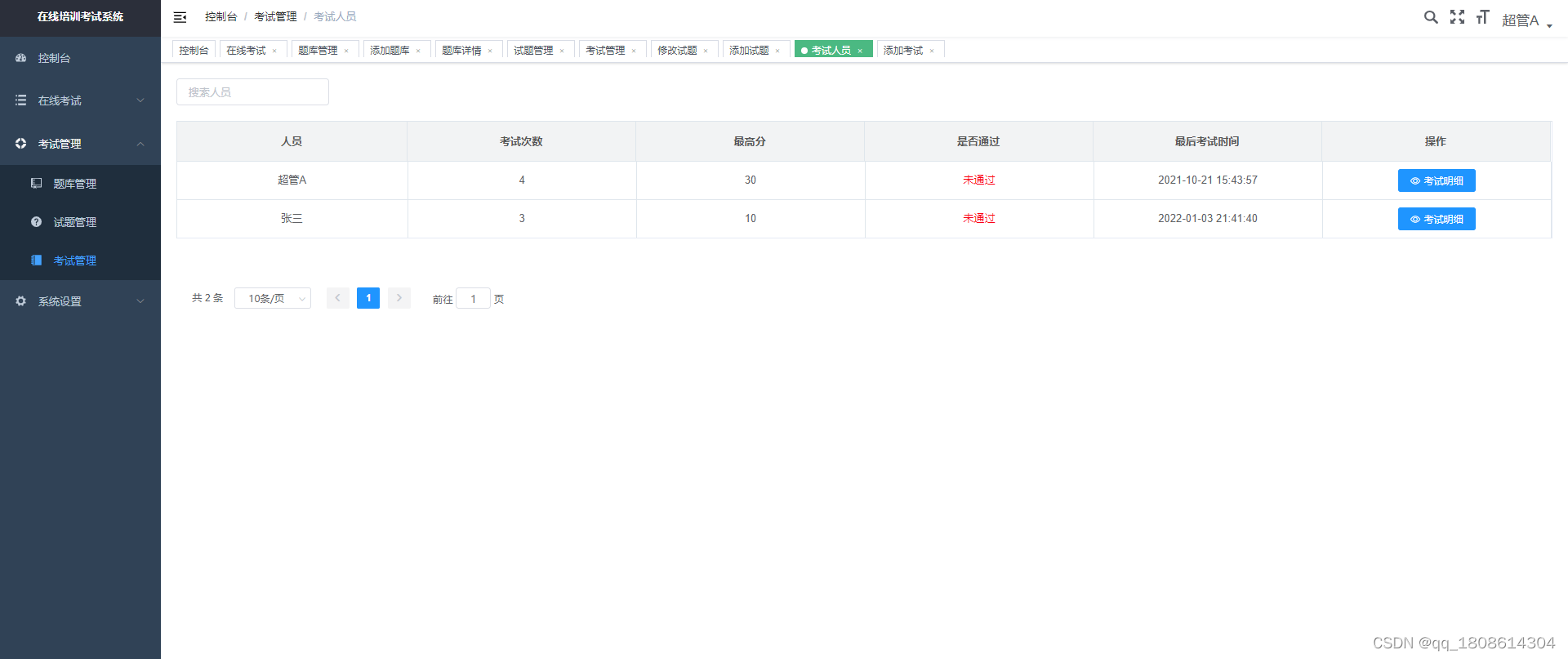
Task: Click the 在线考试 list icon in sidebar
Action: 21,100
